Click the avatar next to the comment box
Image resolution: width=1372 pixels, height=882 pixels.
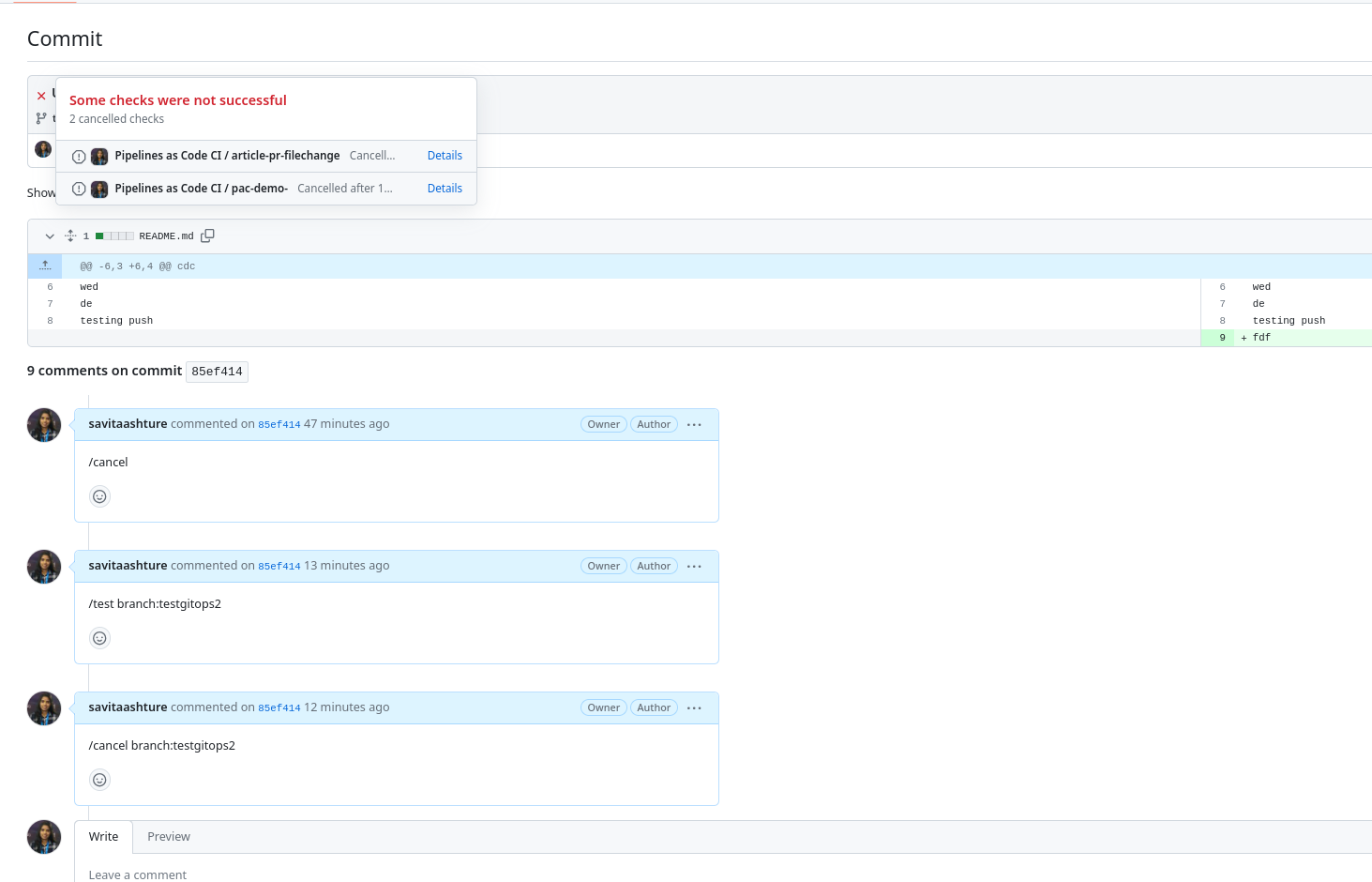(x=43, y=836)
